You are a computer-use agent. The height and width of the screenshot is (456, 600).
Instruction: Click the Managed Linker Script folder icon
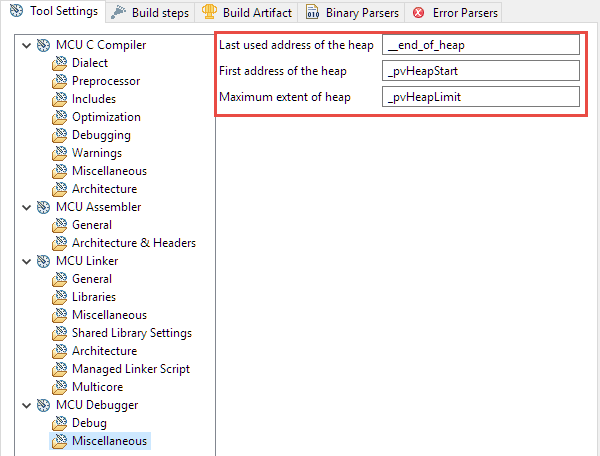point(60,369)
